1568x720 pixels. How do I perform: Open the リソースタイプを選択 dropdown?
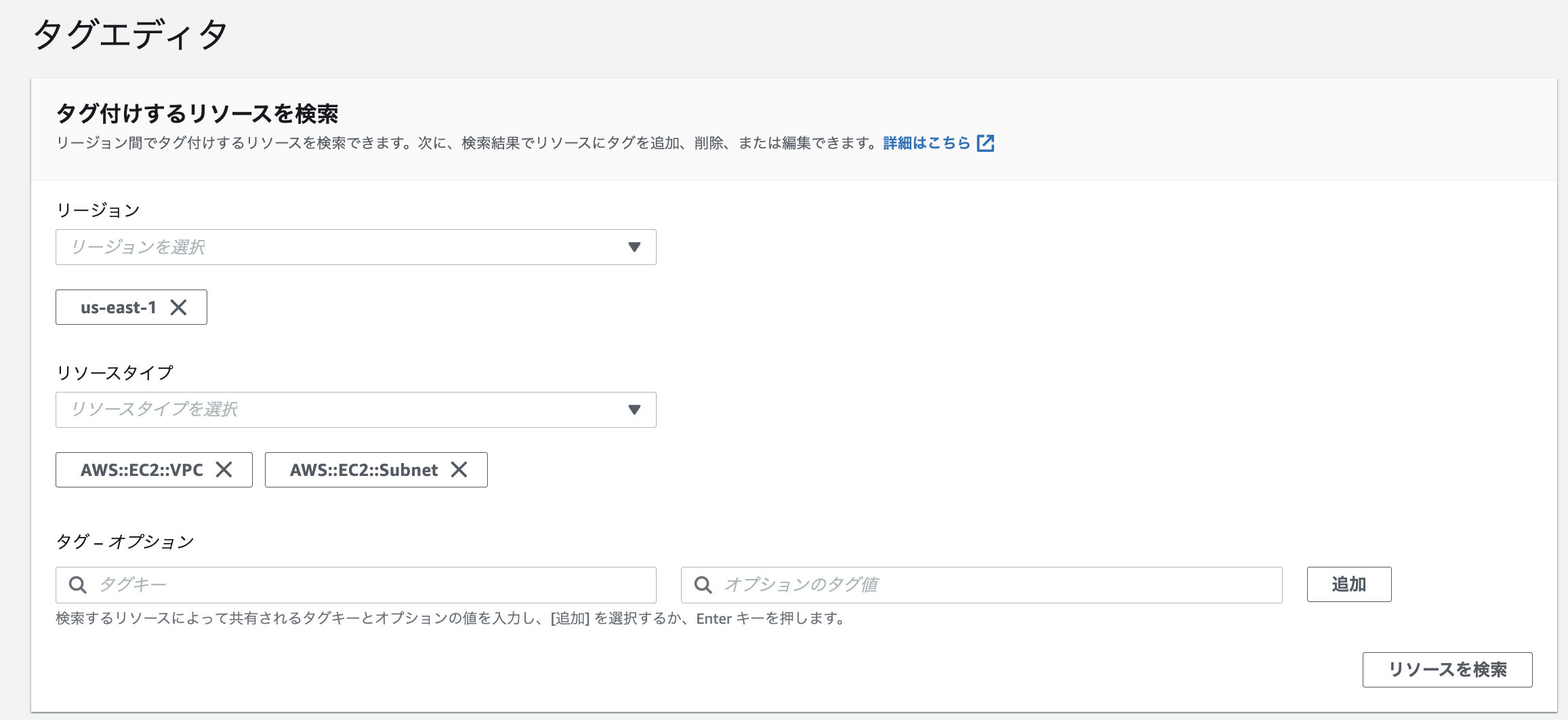356,410
